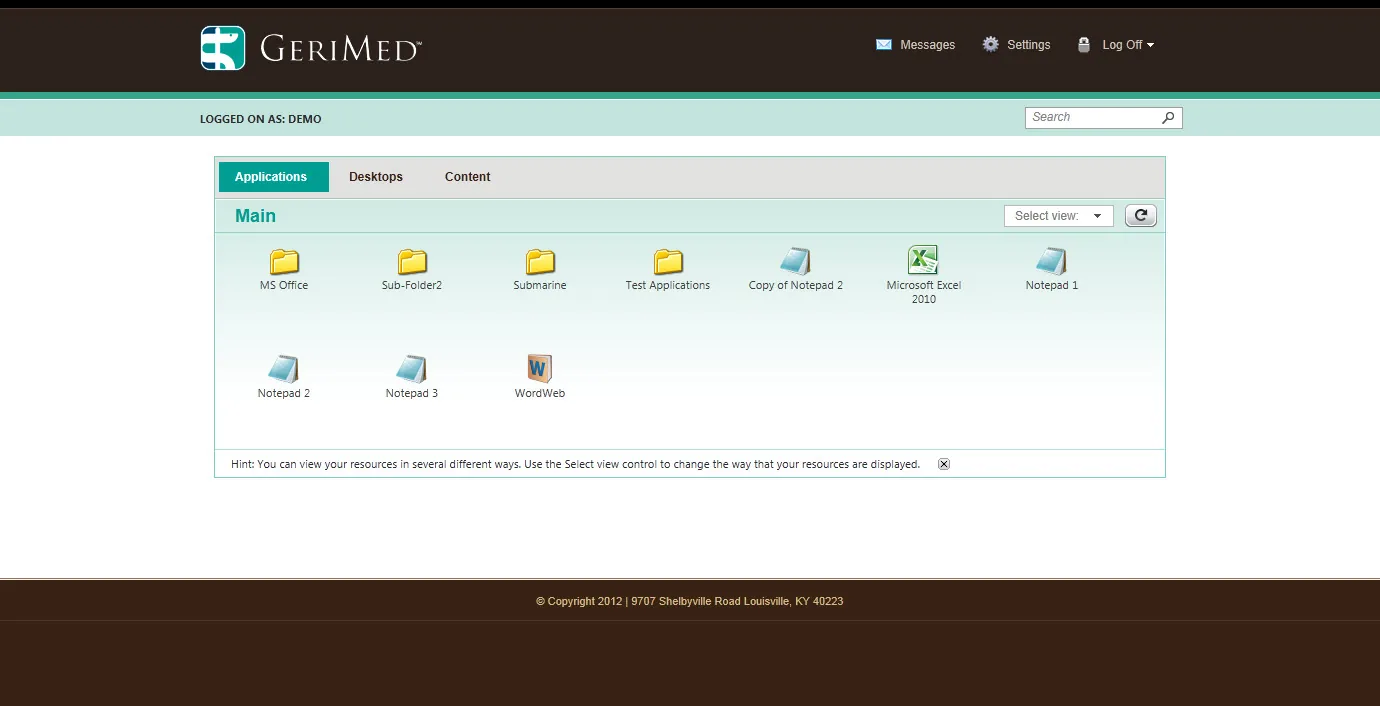Image resolution: width=1380 pixels, height=706 pixels.
Task: Open the MS Office folder icon
Action: 284,261
